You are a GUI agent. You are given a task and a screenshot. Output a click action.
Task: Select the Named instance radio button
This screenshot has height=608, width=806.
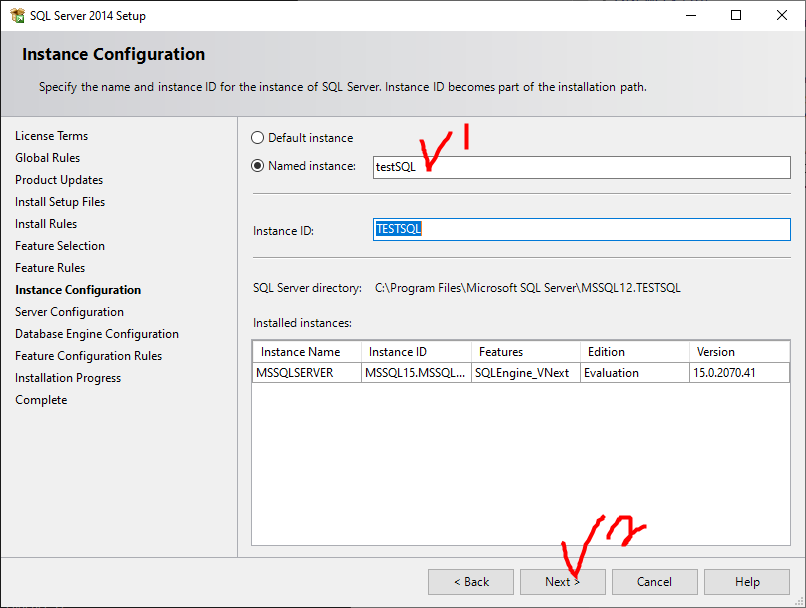257,166
